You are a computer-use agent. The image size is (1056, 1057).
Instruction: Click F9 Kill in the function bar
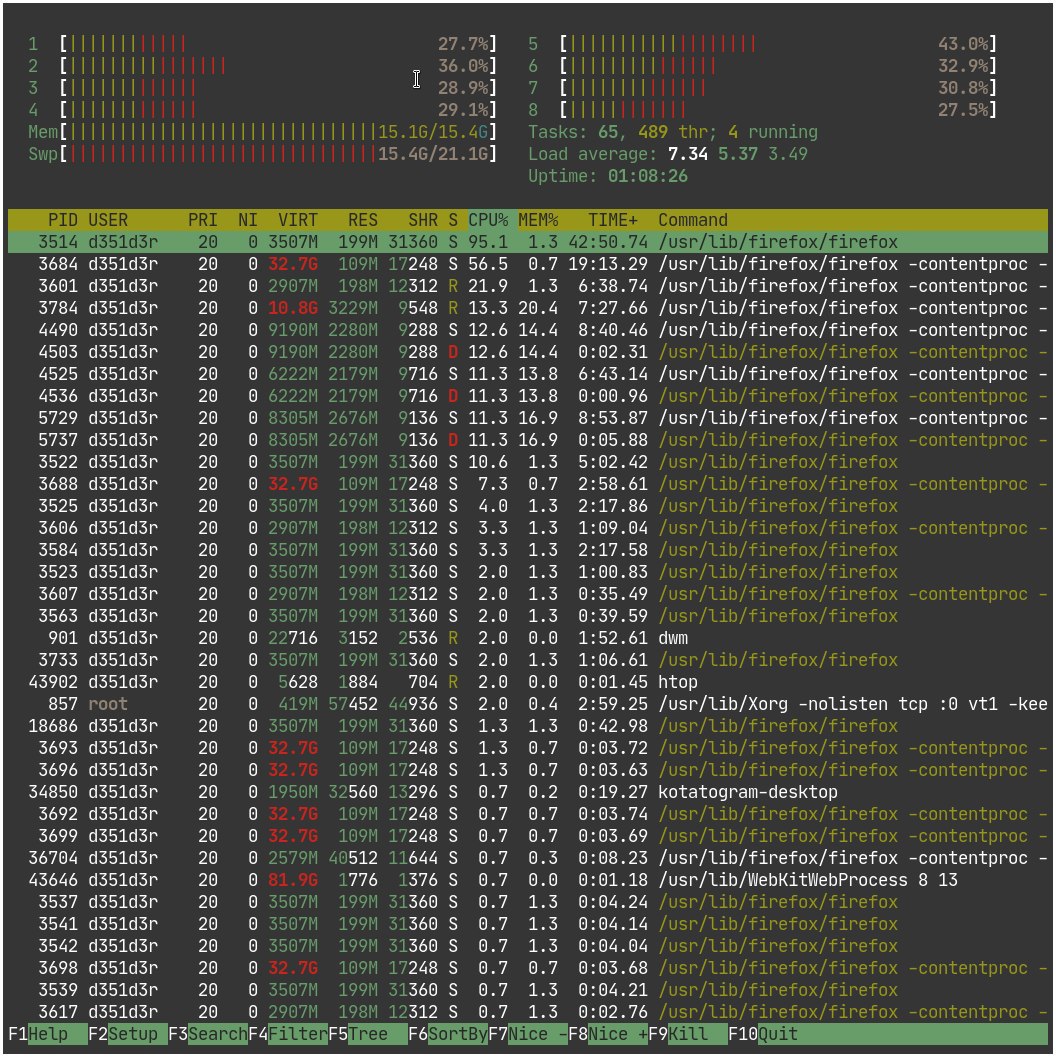coord(687,1034)
